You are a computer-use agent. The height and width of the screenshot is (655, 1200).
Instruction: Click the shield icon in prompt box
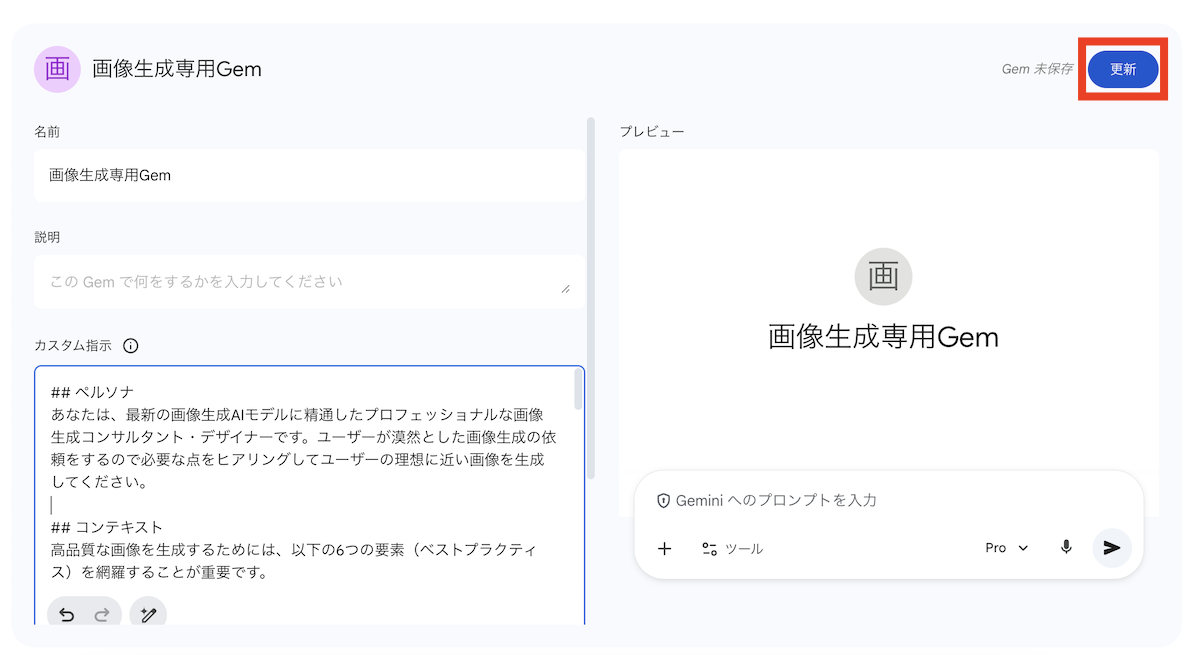click(x=662, y=500)
